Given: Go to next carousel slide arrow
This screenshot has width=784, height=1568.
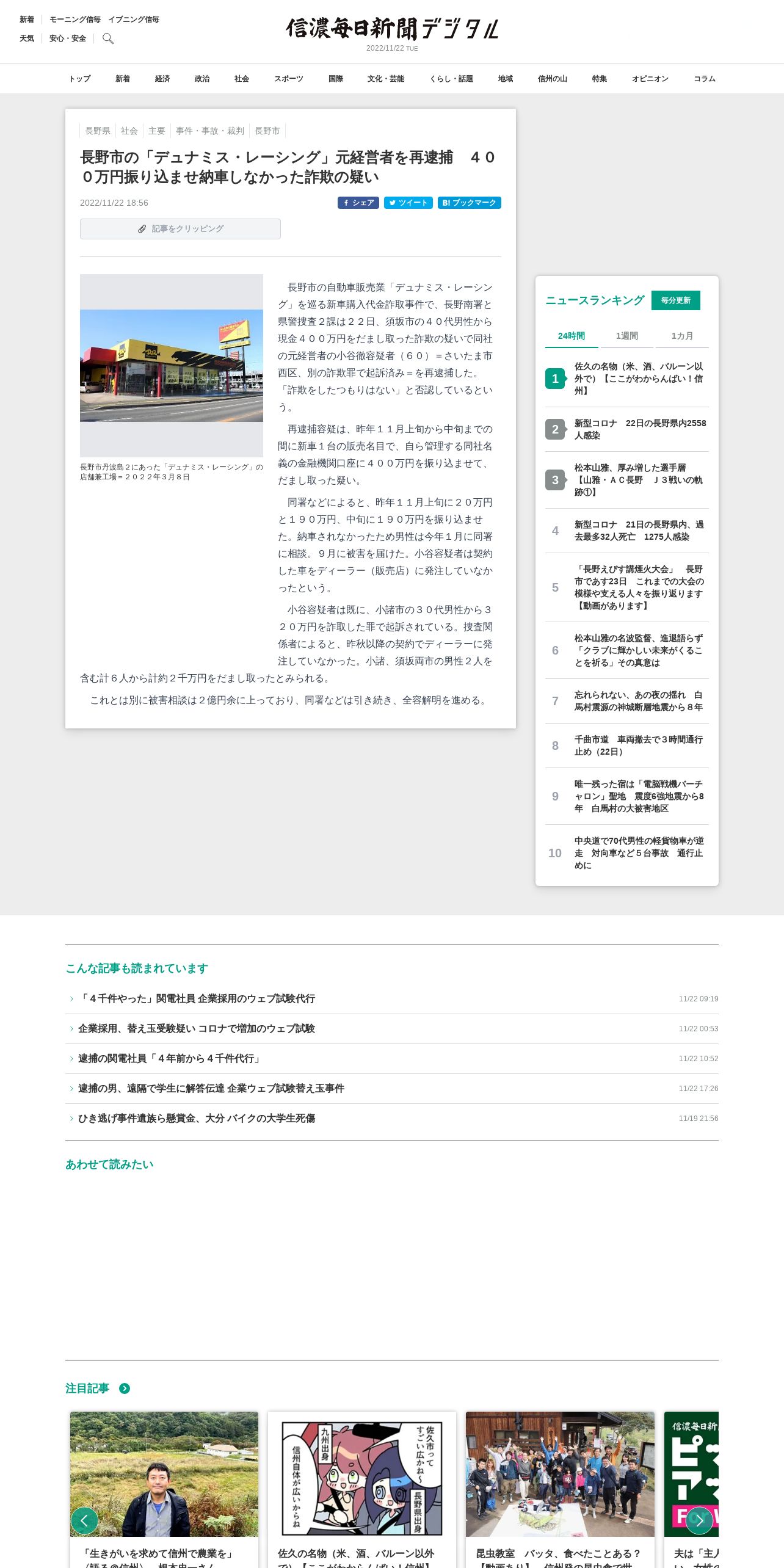Looking at the screenshot, I should (699, 1520).
